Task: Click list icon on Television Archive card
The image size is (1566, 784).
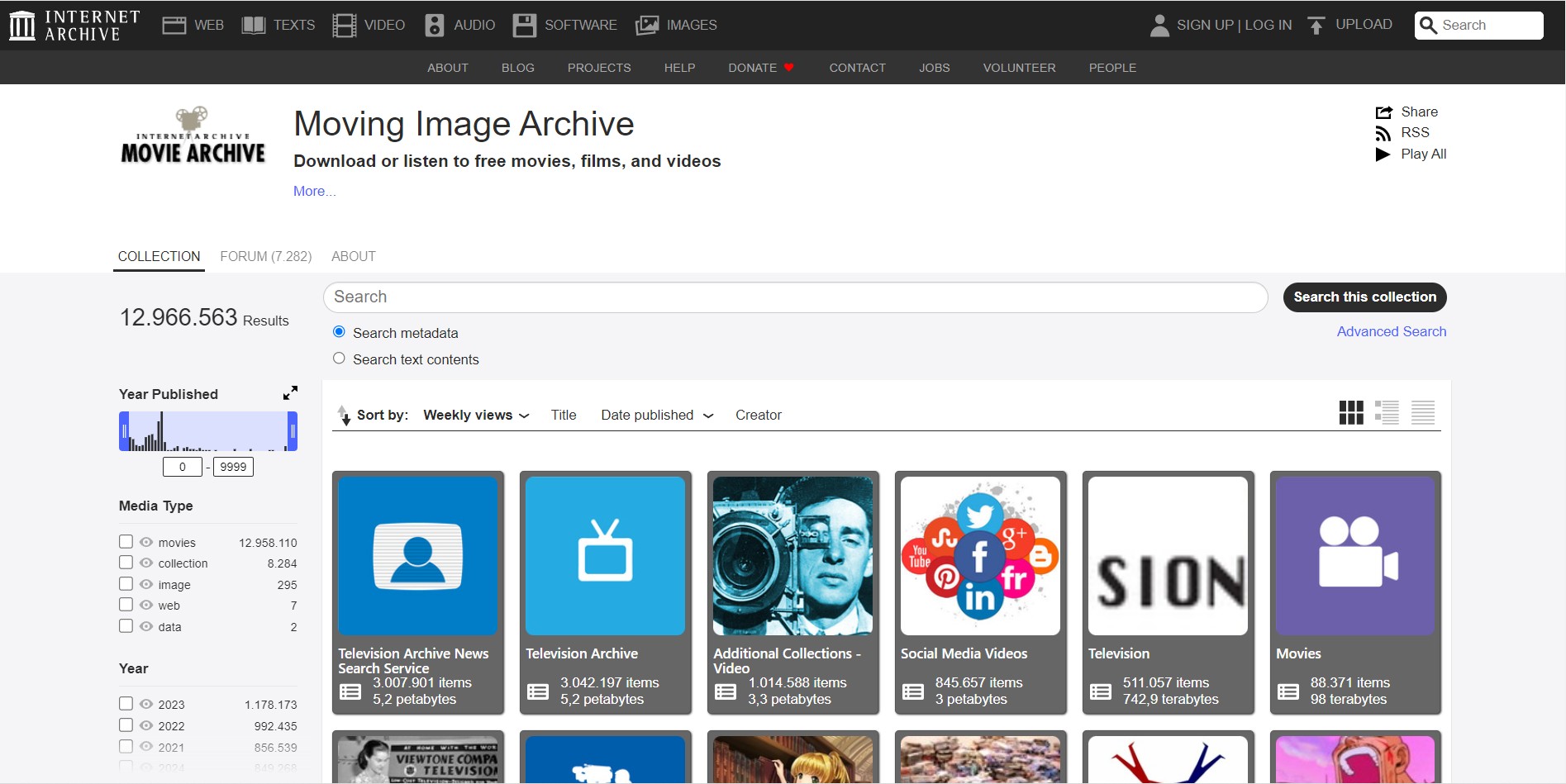Action: (x=538, y=691)
